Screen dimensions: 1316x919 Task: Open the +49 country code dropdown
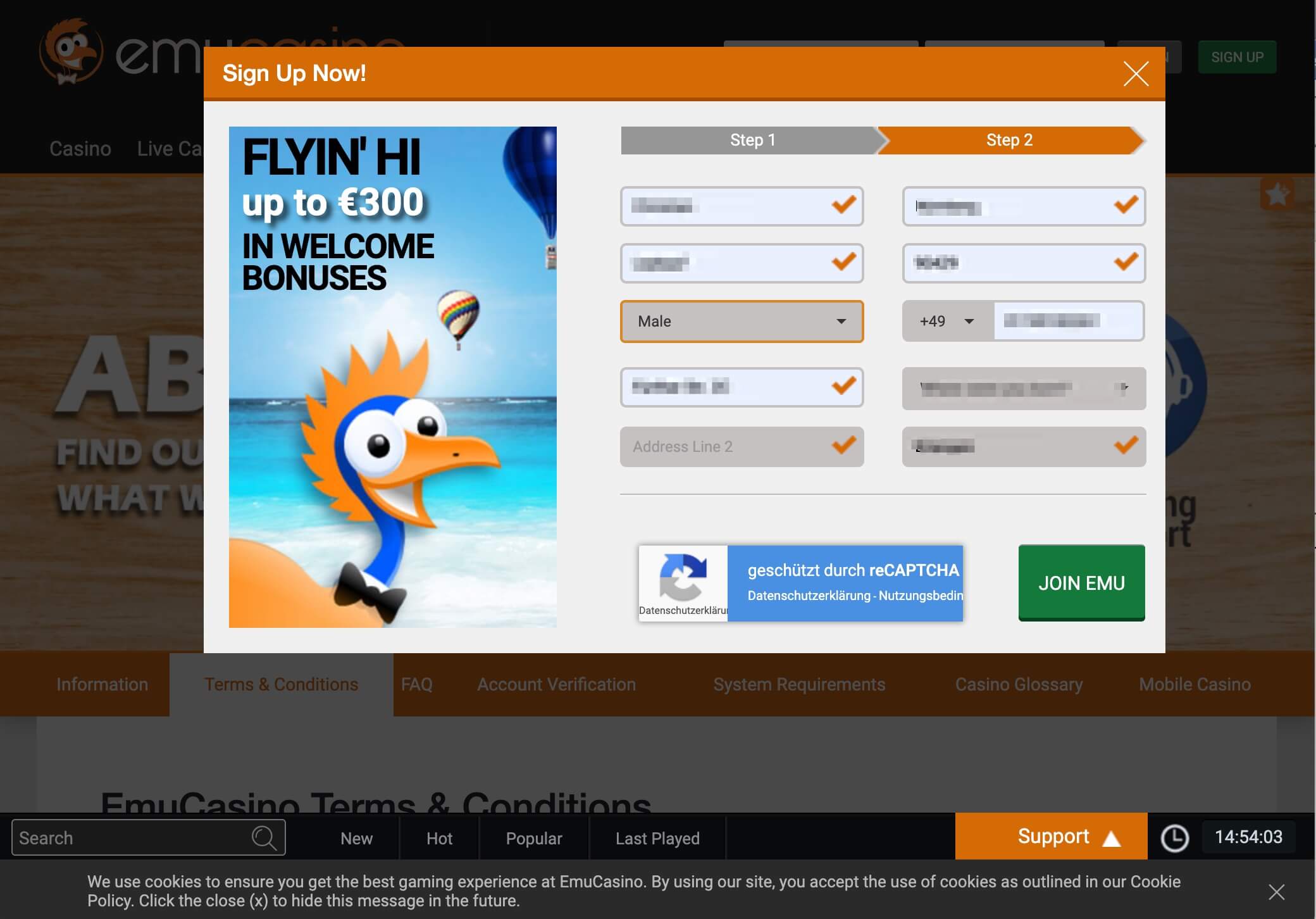(948, 322)
